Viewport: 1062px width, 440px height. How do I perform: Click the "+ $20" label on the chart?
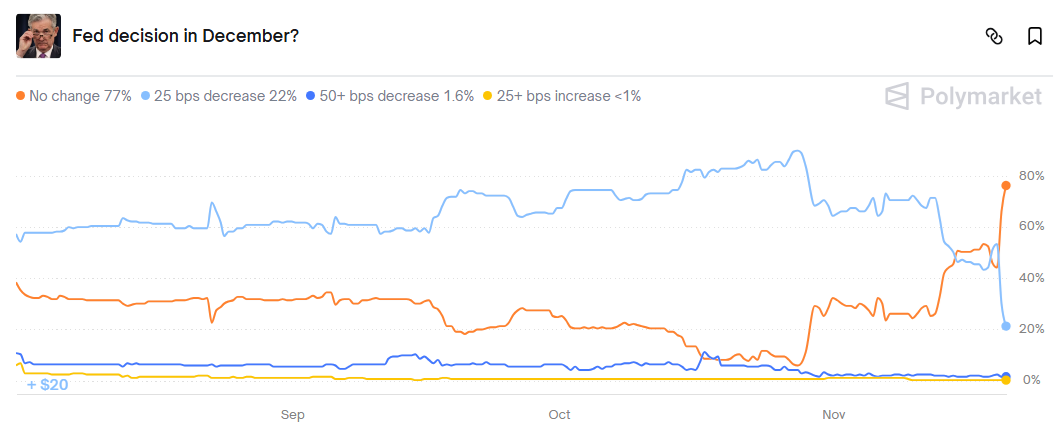pos(47,384)
